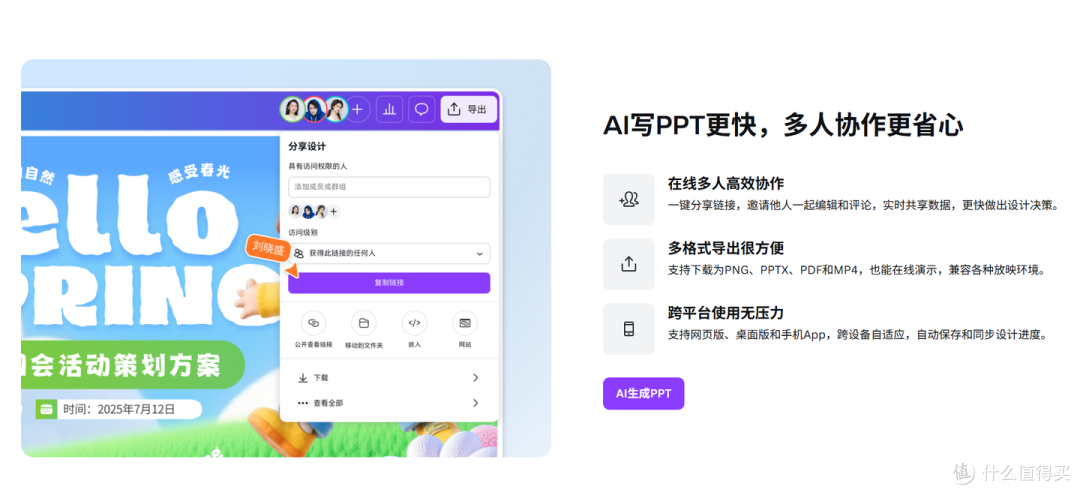Click the 刘晓盛 orange cursor label
This screenshot has height=495, width=1080.
268,249
